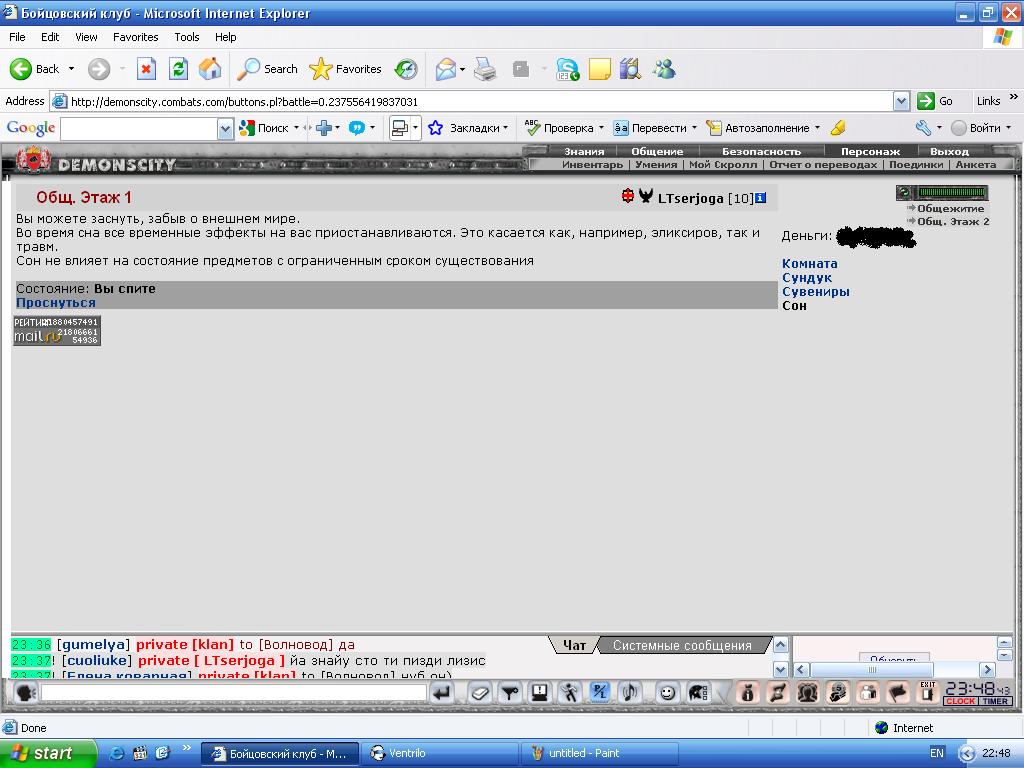
Task: Switch to untitled - Paint taskbar button
Action: click(600, 753)
